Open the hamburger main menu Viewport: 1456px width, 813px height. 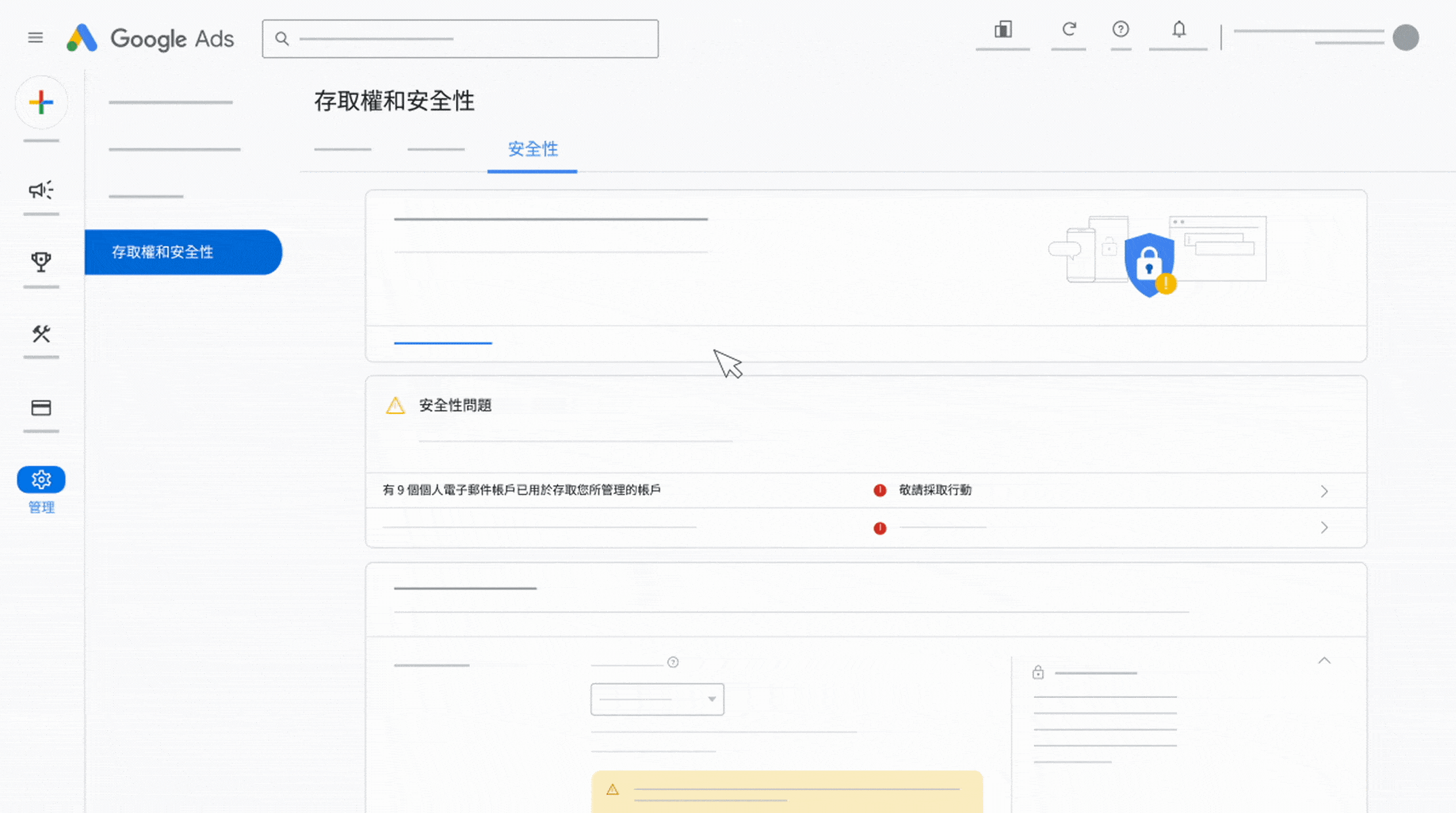(35, 38)
